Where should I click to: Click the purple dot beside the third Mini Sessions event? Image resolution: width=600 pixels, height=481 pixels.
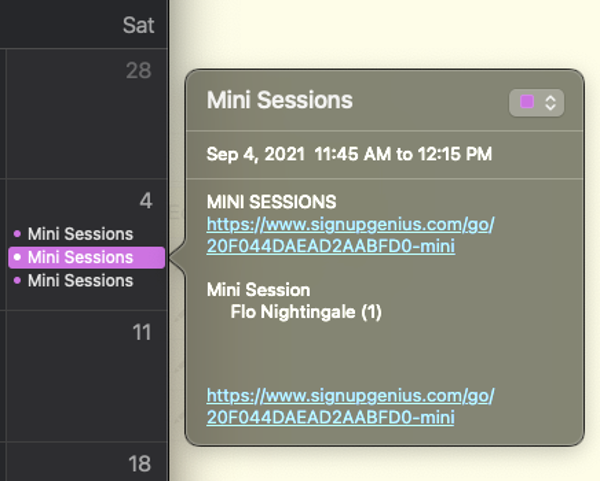pos(17,281)
